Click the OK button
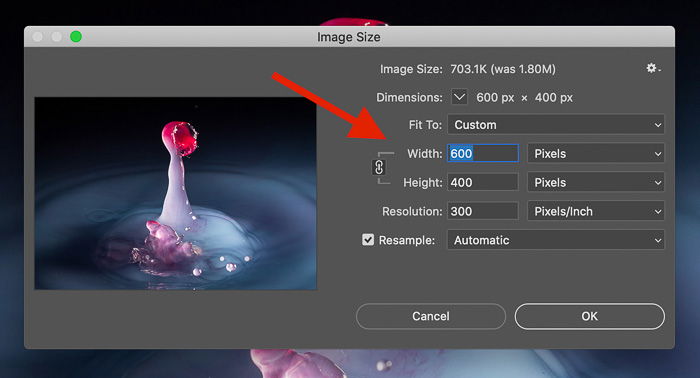The height and width of the screenshot is (378, 700). [x=589, y=316]
